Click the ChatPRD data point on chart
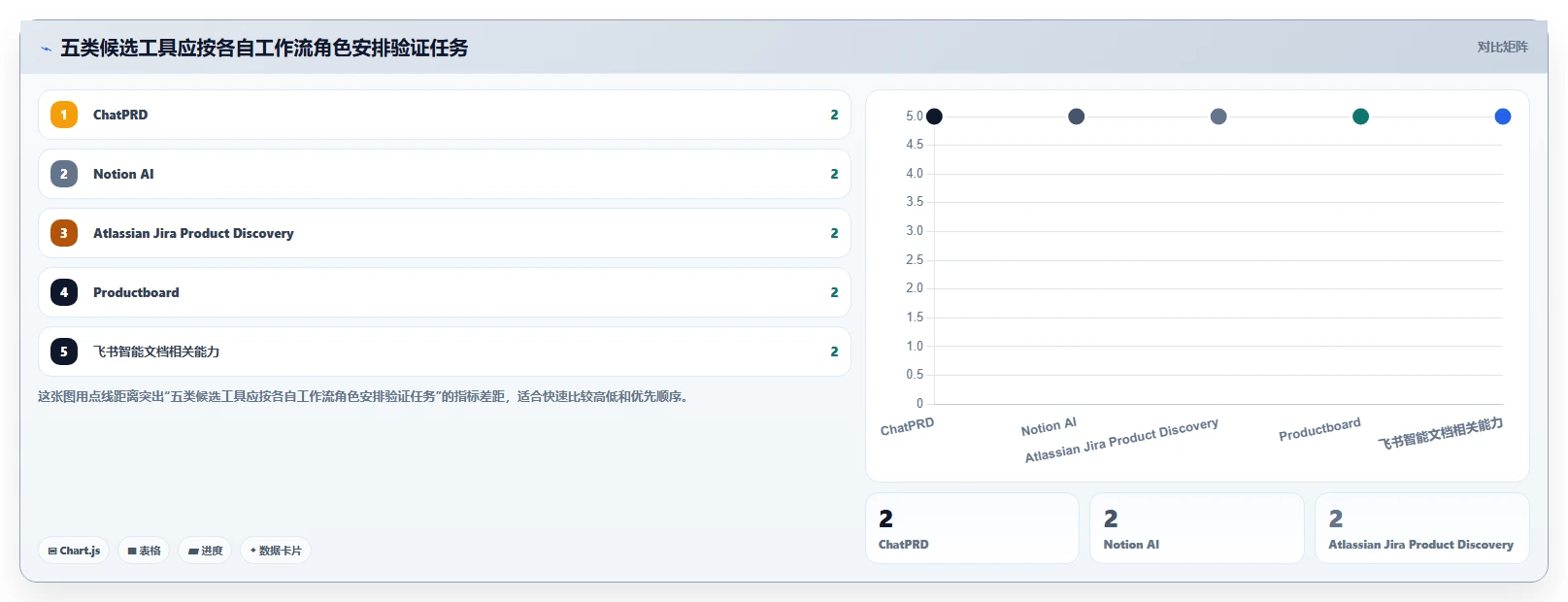This screenshot has height=602, width=1568. tap(934, 117)
